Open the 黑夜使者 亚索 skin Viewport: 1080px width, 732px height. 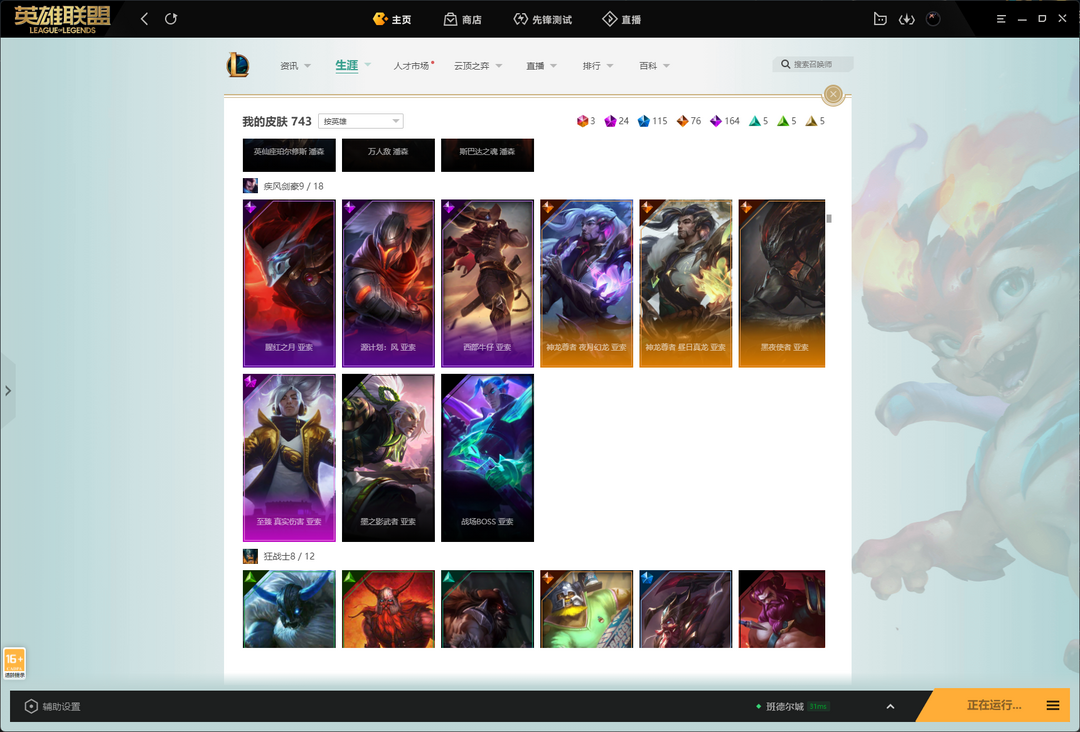[x=782, y=284]
